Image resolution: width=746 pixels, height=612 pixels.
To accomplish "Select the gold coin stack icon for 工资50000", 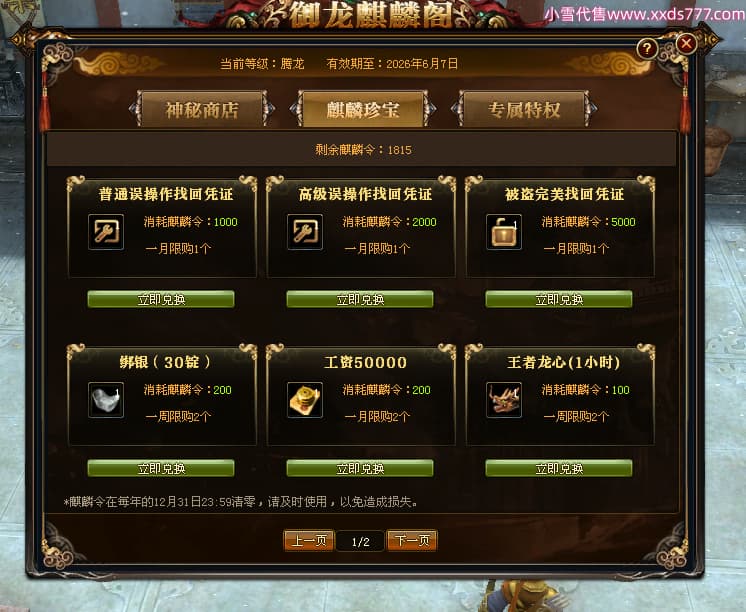I will pyautogui.click(x=305, y=400).
